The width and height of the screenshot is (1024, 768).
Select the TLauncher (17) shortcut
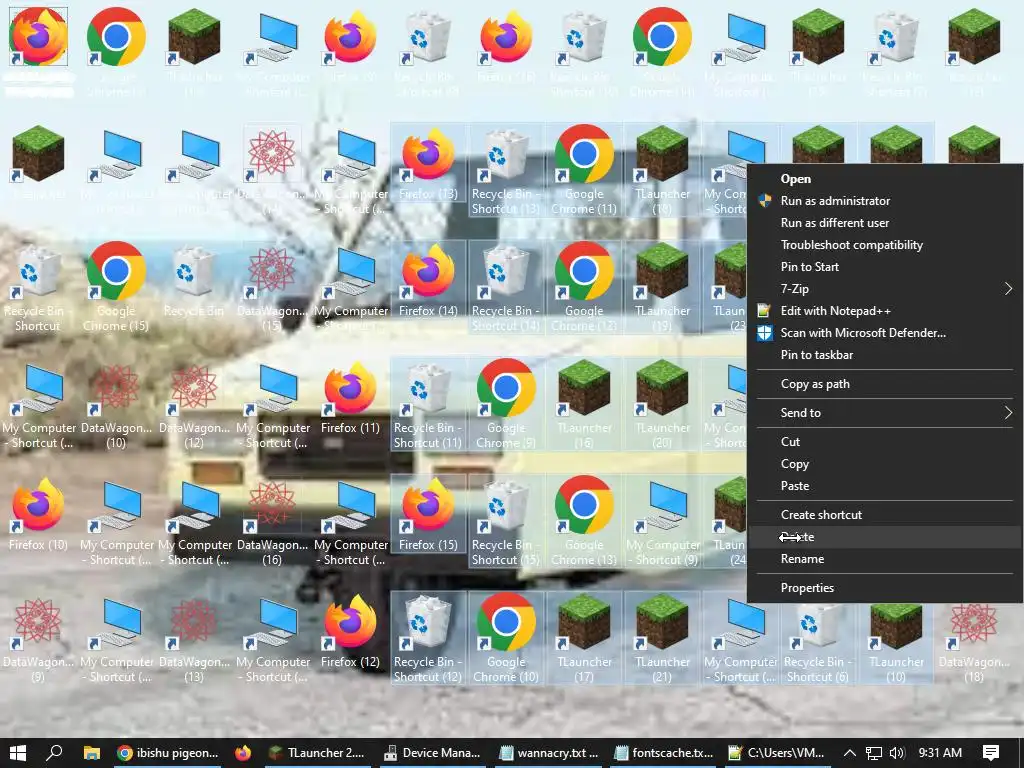click(584, 636)
